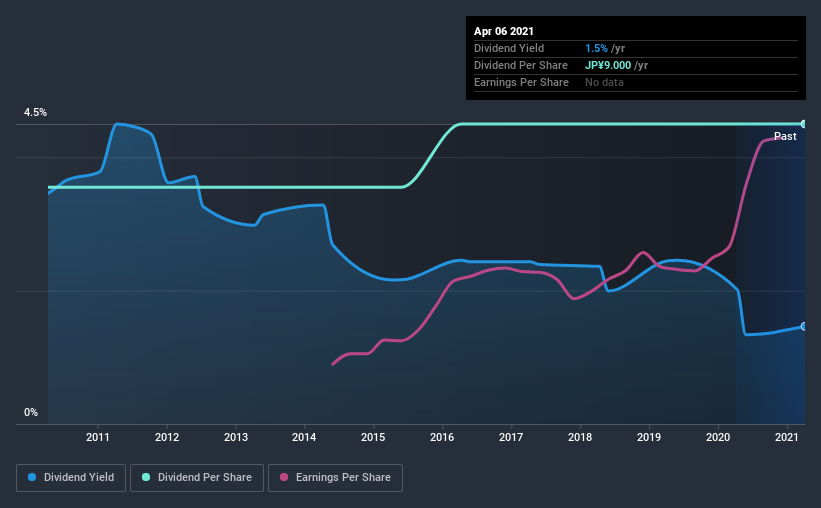Click the 2011 x-axis label

coord(97,437)
